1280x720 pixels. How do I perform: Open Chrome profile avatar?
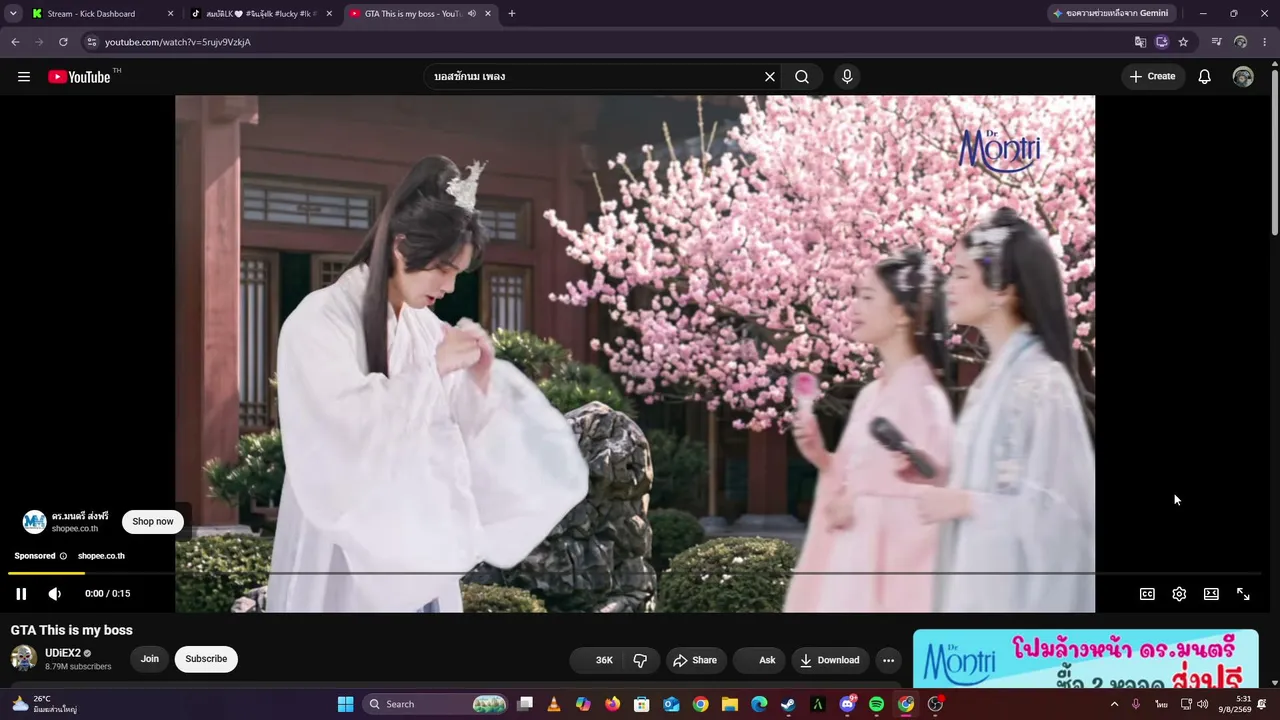click(x=1240, y=42)
